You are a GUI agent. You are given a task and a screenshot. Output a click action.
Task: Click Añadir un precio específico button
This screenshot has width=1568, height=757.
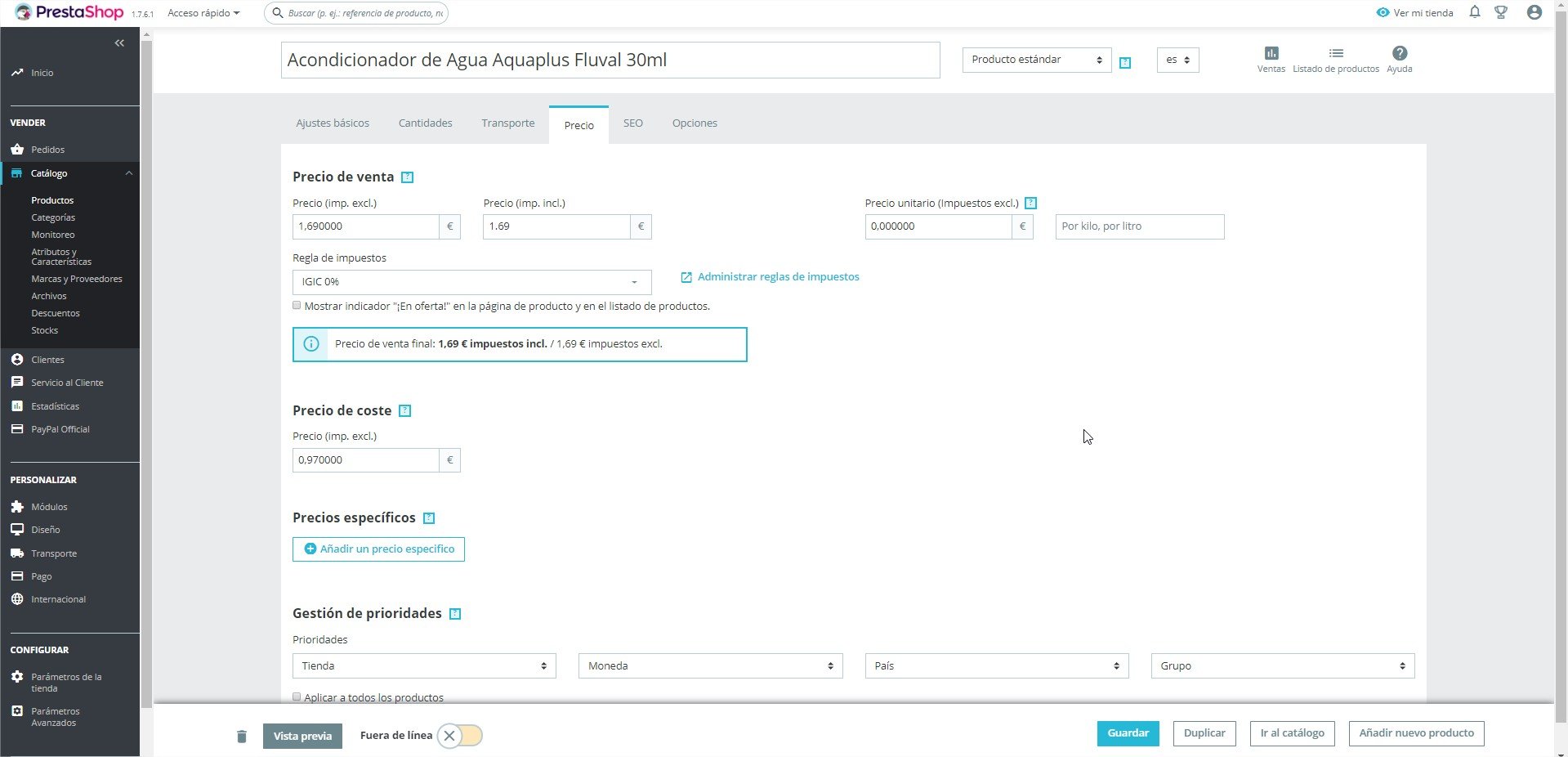click(x=378, y=549)
